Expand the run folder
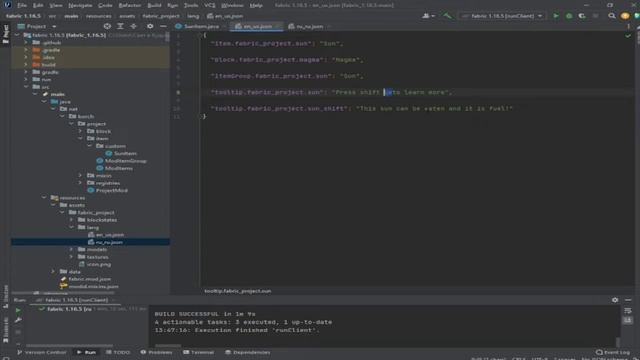640x360 pixels. point(26,80)
